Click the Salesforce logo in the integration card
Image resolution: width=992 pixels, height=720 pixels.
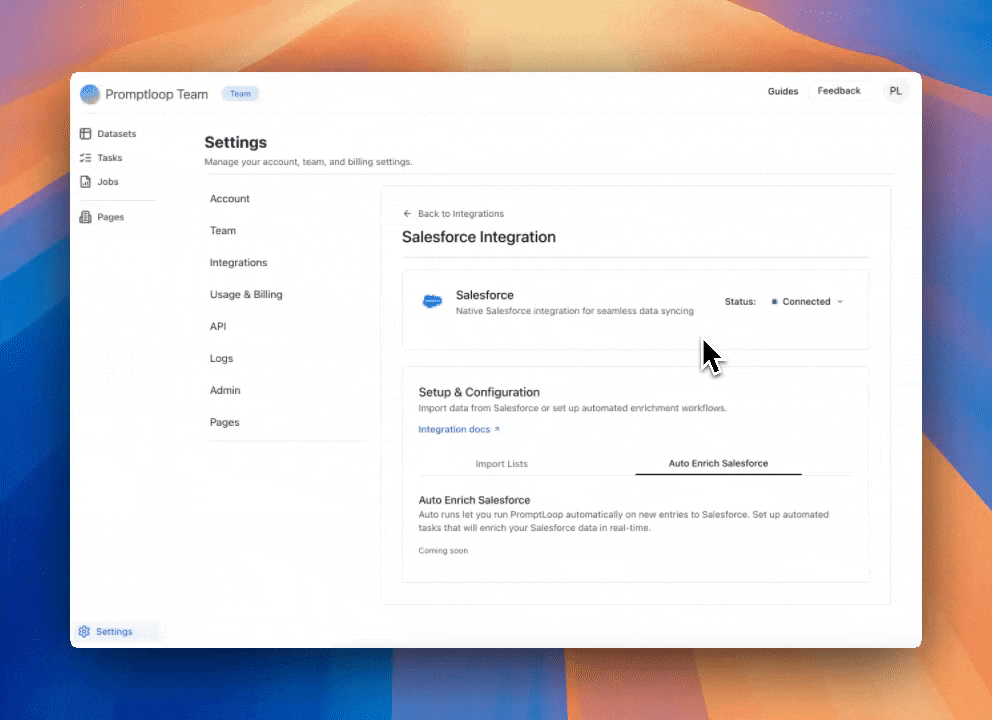coord(432,300)
